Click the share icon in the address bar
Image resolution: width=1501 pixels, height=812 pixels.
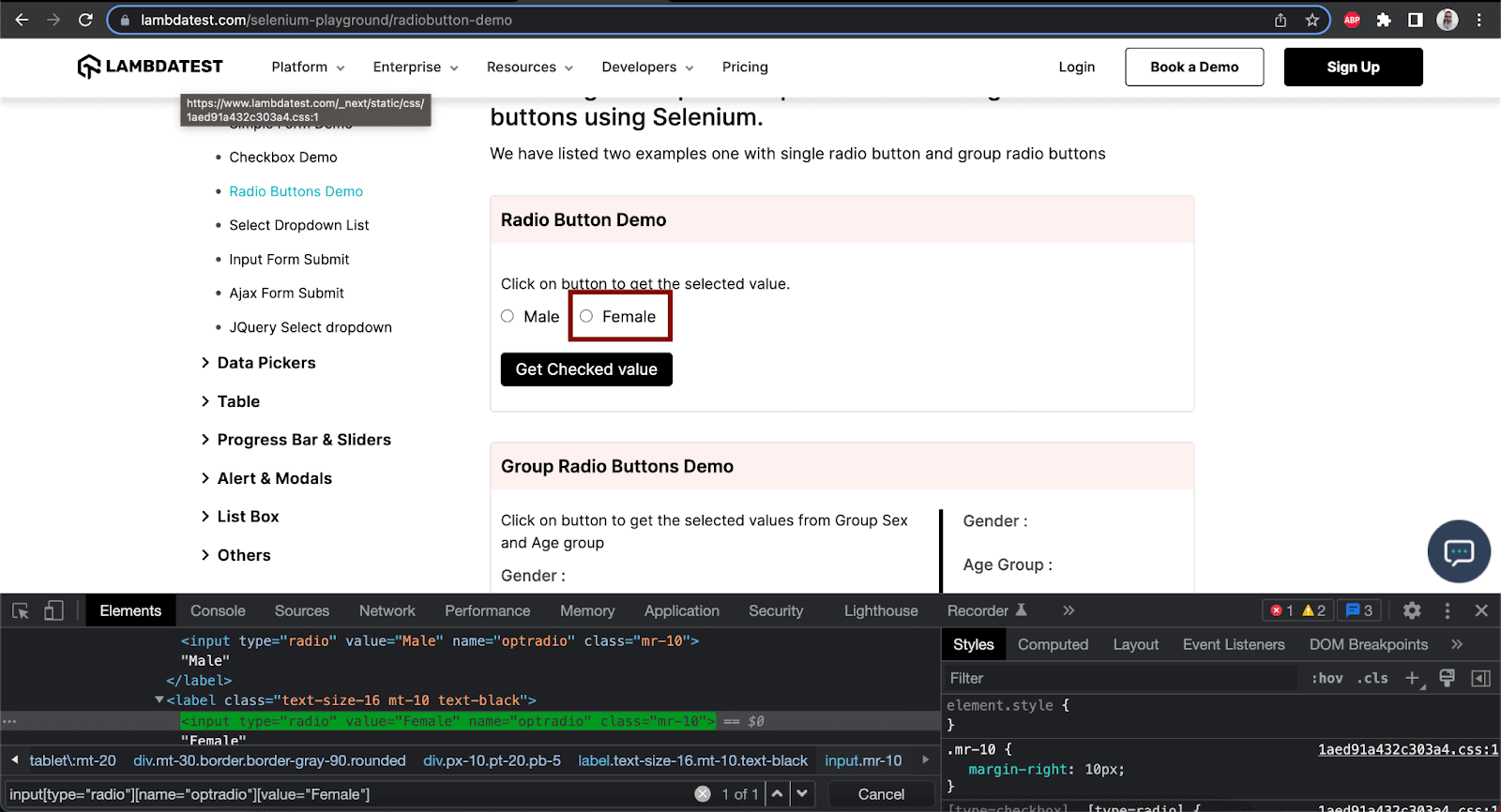click(1281, 20)
